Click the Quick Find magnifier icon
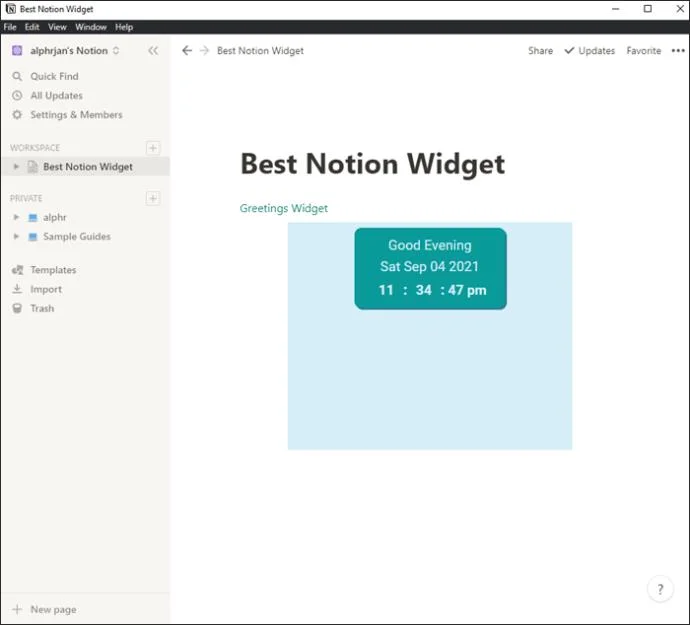 17,76
